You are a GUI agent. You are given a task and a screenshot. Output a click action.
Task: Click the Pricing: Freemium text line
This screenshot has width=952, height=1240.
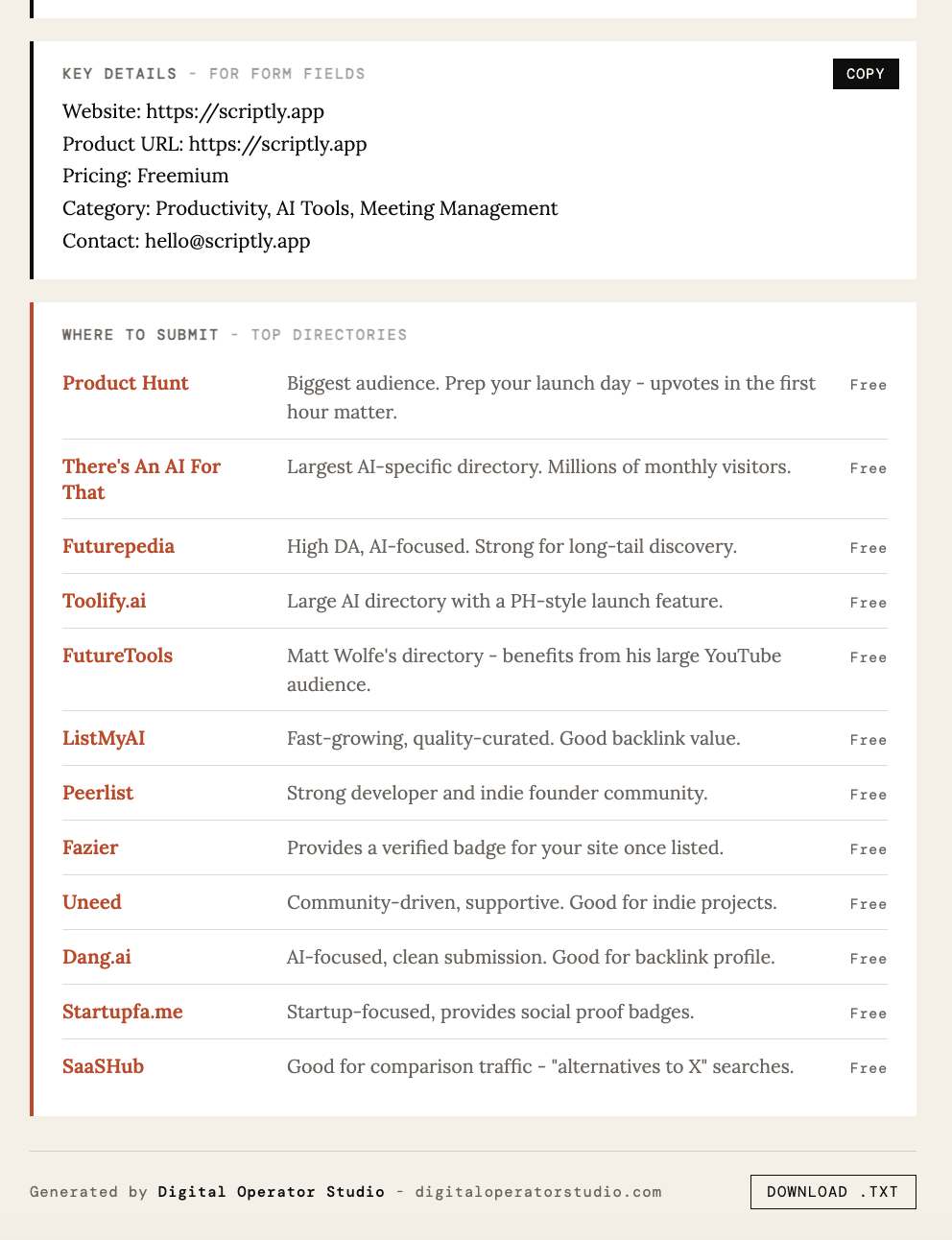click(146, 176)
